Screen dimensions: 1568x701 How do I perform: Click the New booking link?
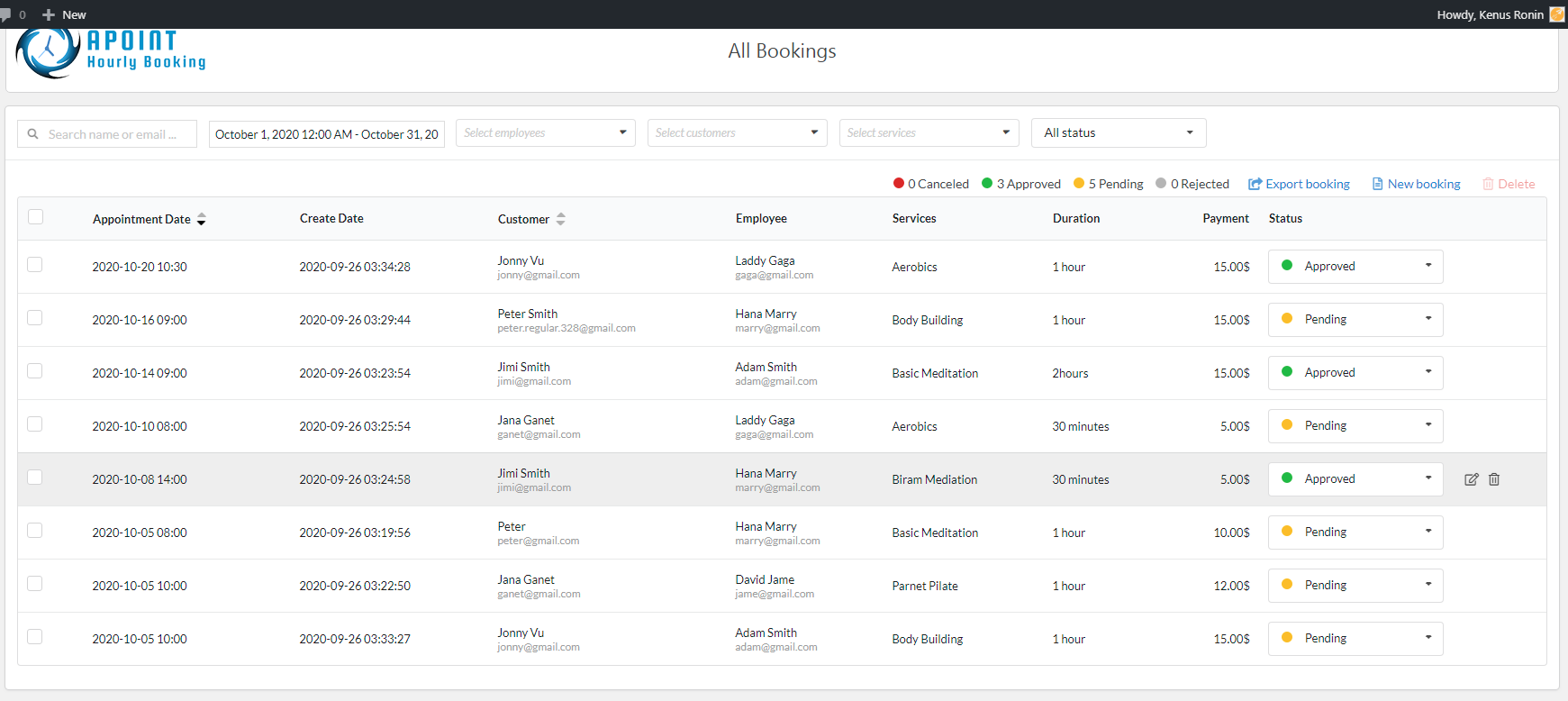(1416, 184)
